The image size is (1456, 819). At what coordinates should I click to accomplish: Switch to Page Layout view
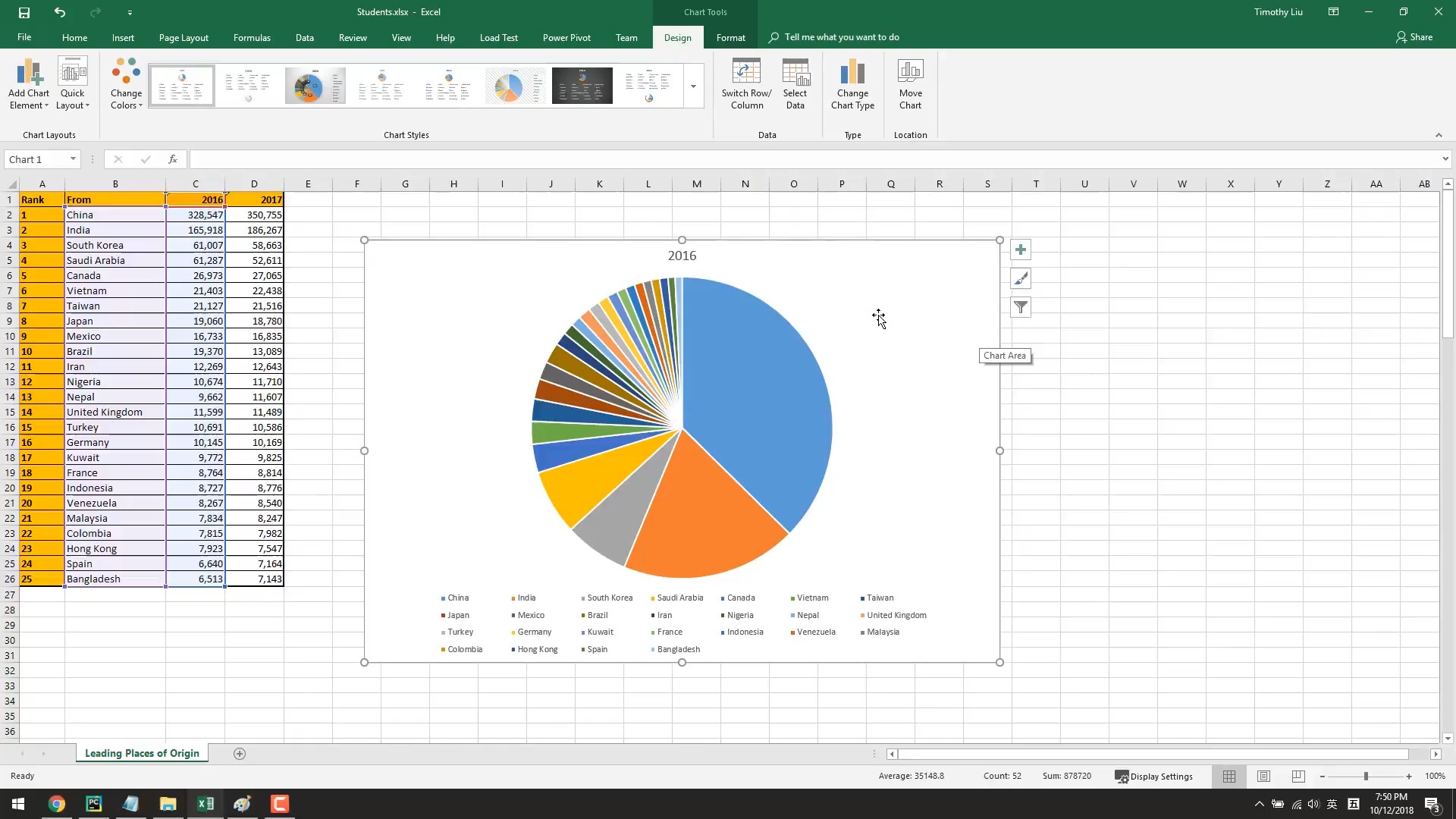[x=1263, y=776]
